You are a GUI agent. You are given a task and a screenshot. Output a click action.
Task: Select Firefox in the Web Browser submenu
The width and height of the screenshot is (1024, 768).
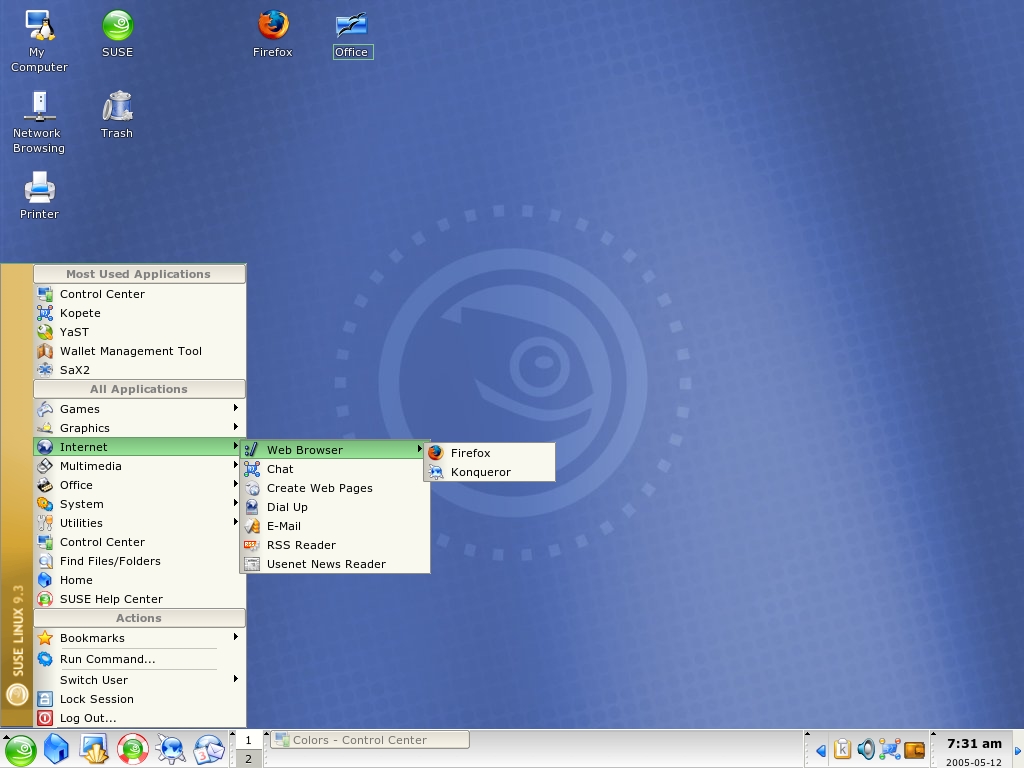coord(490,453)
